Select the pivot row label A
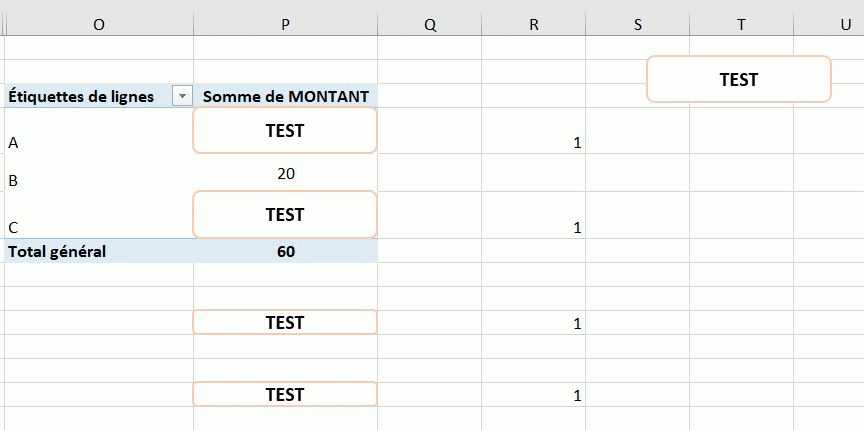864x430 pixels. coord(98,143)
